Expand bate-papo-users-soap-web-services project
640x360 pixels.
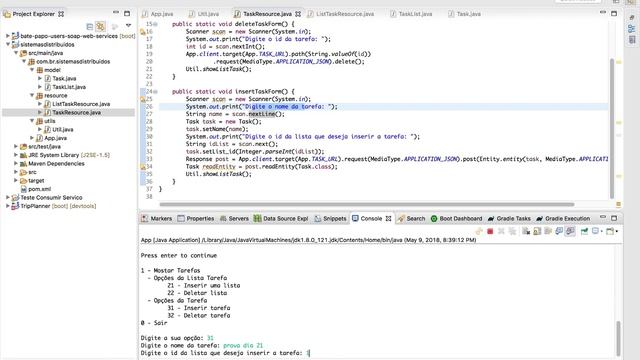pyautogui.click(x=8, y=36)
